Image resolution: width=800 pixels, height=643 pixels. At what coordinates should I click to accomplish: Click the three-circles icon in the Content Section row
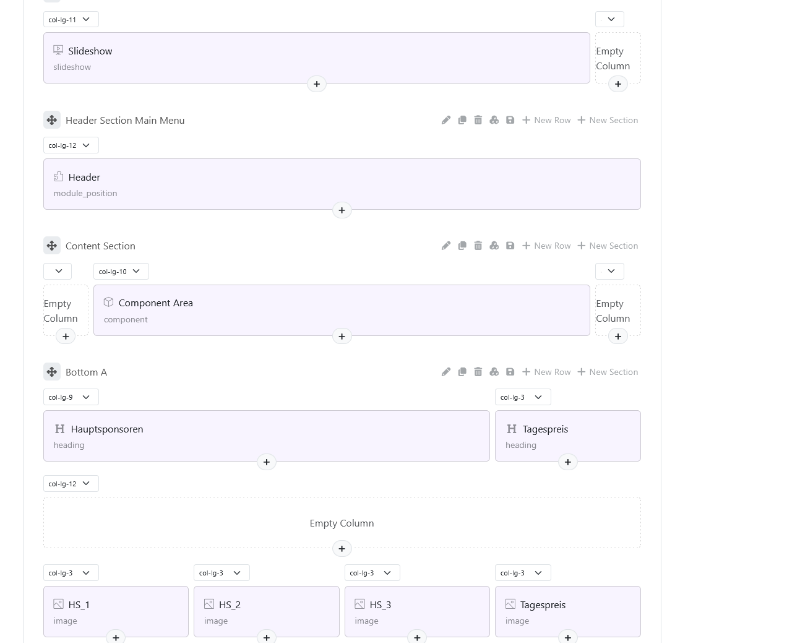tap(494, 246)
